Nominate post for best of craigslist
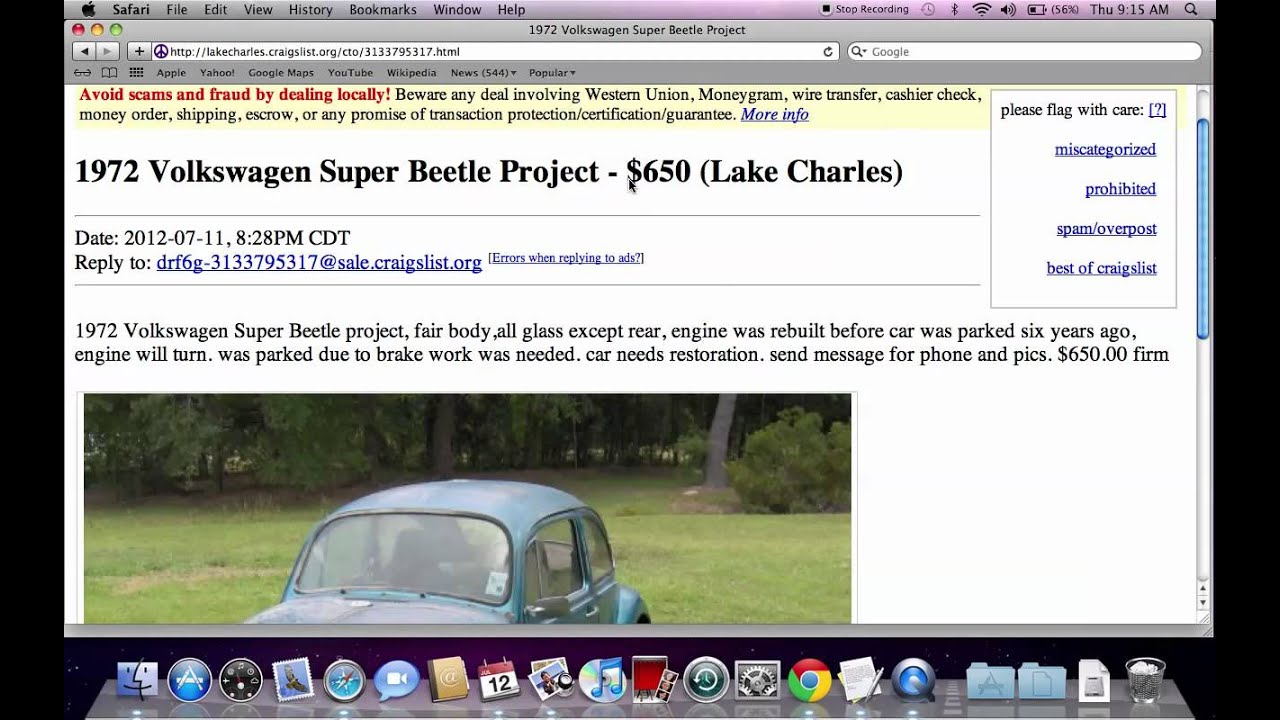Viewport: 1280px width, 720px height. click(1101, 268)
